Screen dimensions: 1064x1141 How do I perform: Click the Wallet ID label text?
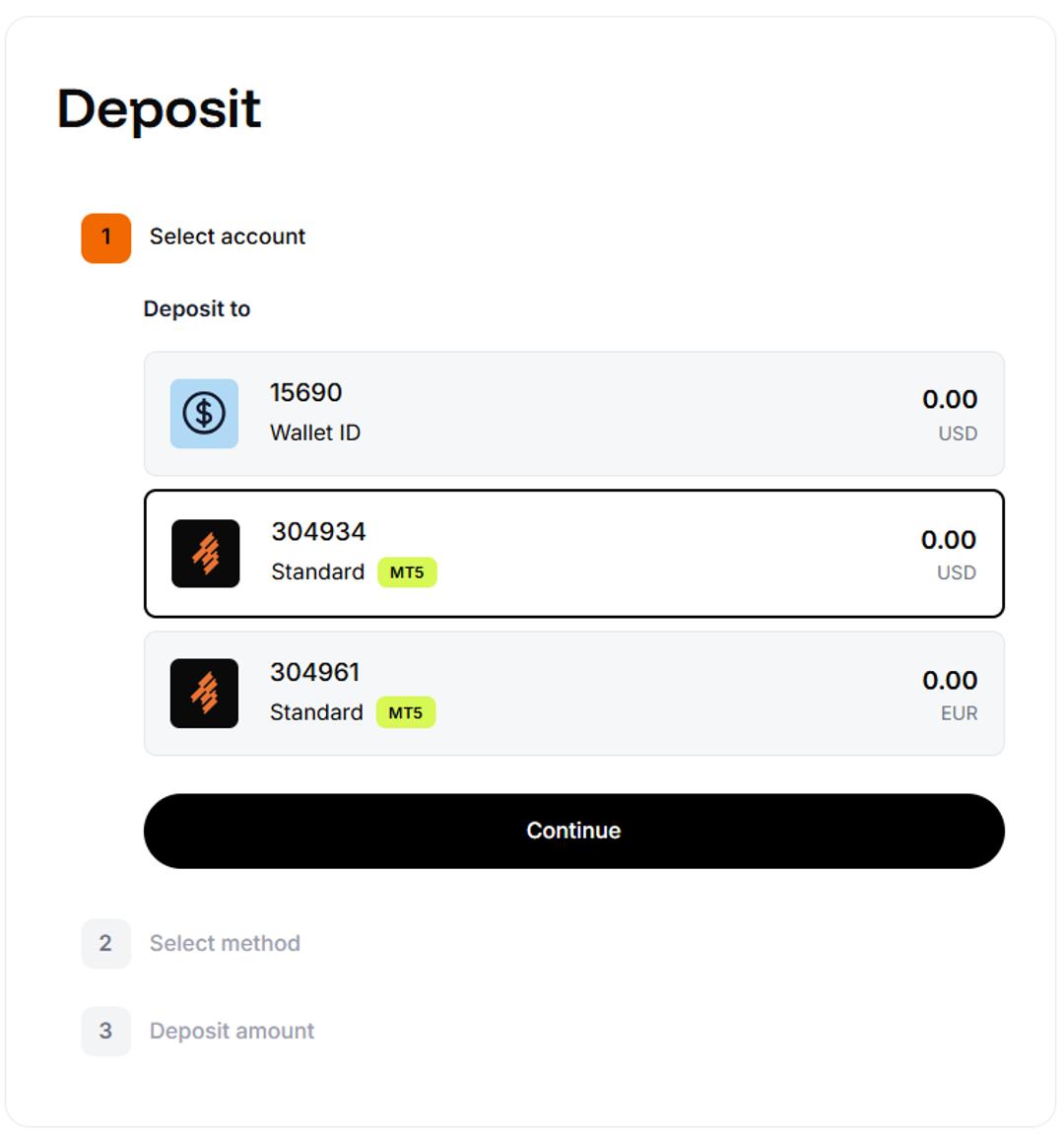click(x=315, y=433)
